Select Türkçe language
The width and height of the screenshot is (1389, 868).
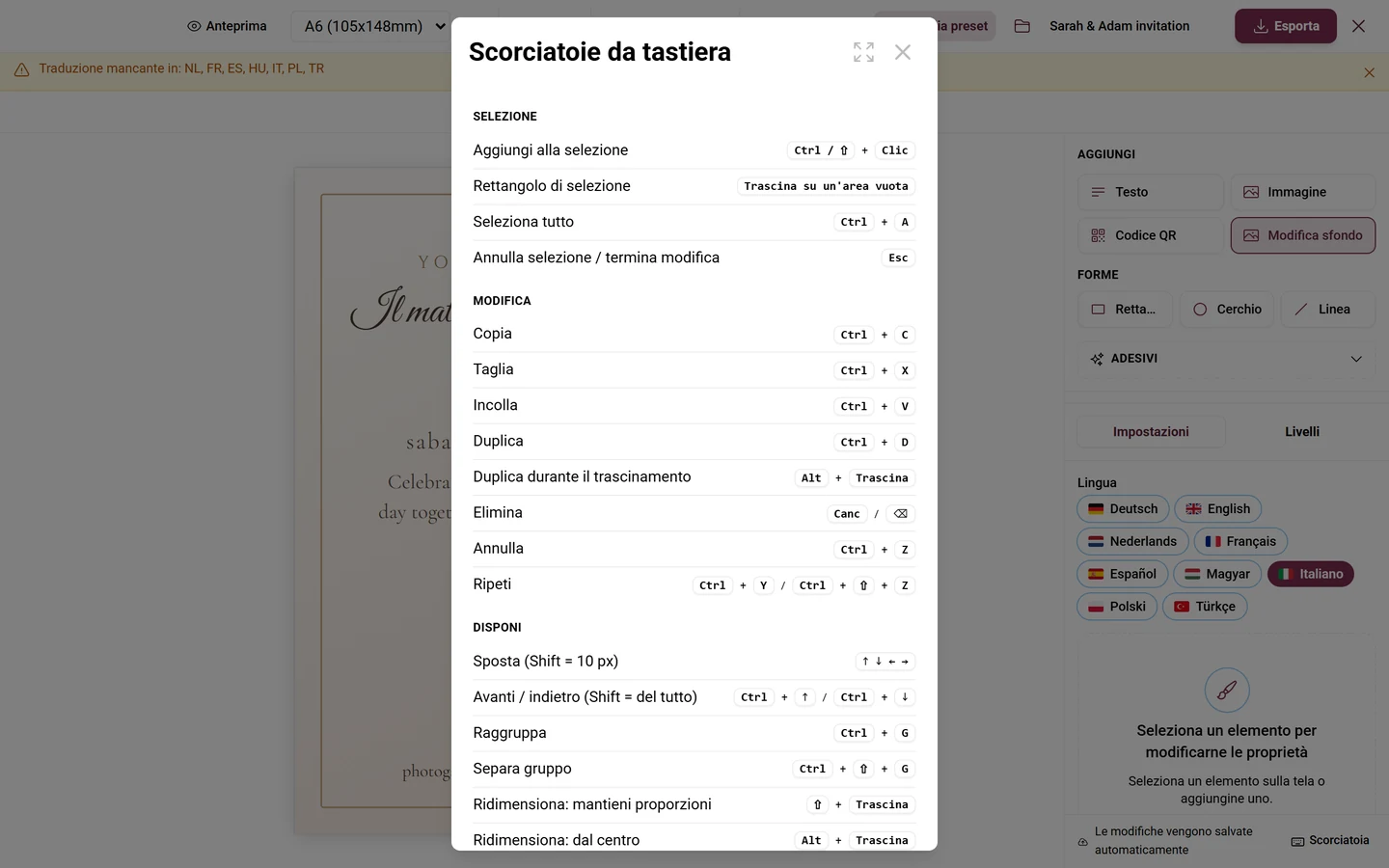point(1205,607)
